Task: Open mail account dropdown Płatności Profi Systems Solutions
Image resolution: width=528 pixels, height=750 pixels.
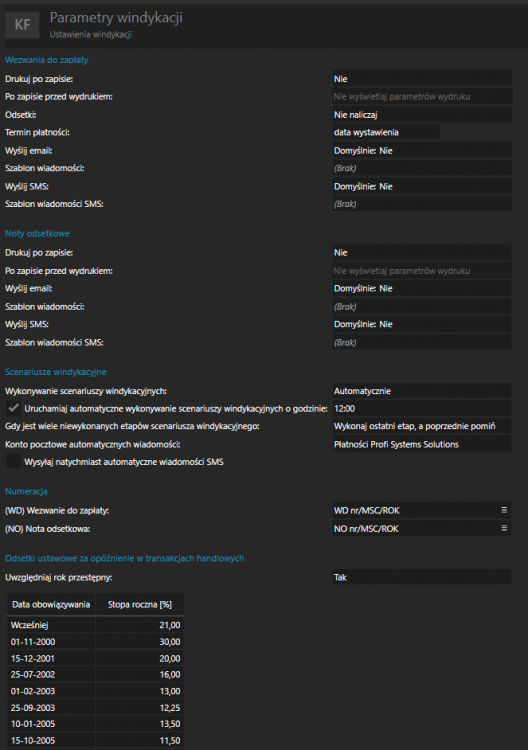Action: tap(422, 444)
